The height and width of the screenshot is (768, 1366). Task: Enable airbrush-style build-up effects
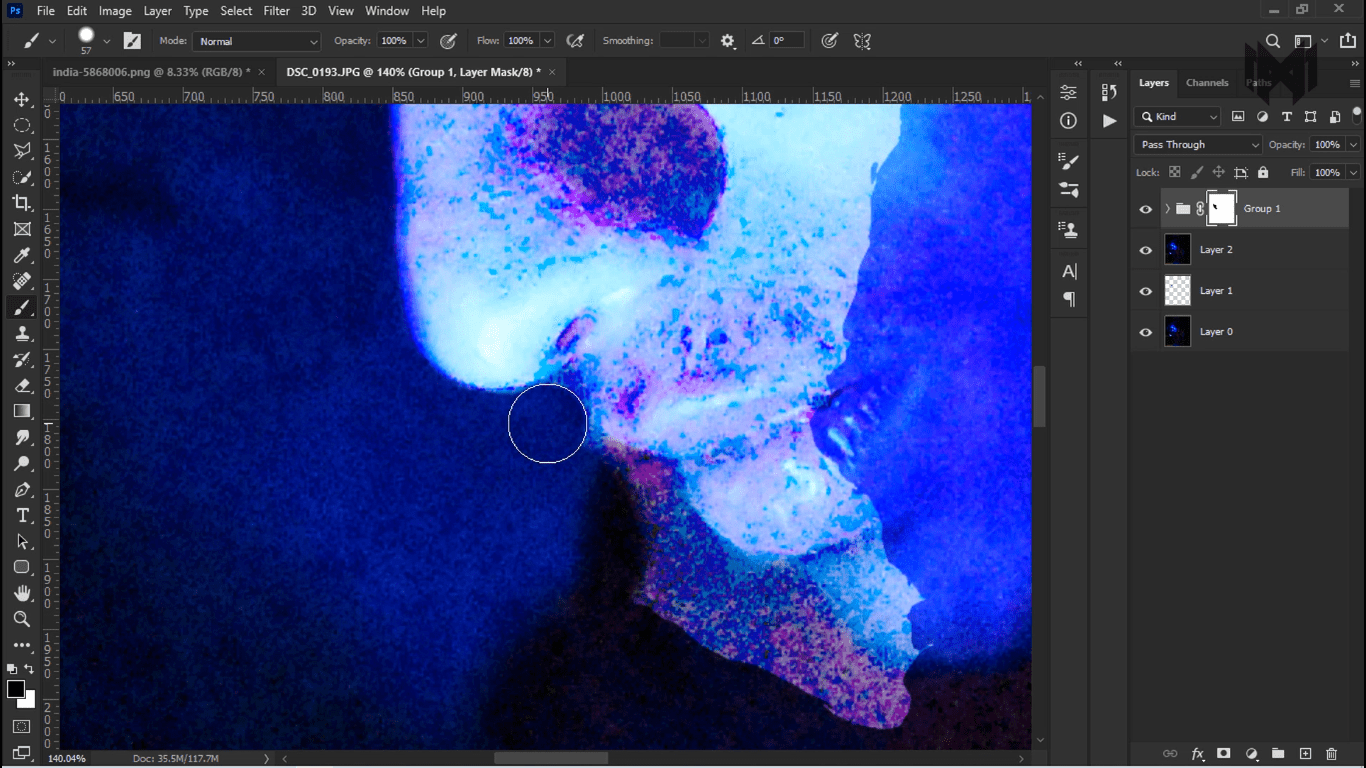tap(575, 41)
